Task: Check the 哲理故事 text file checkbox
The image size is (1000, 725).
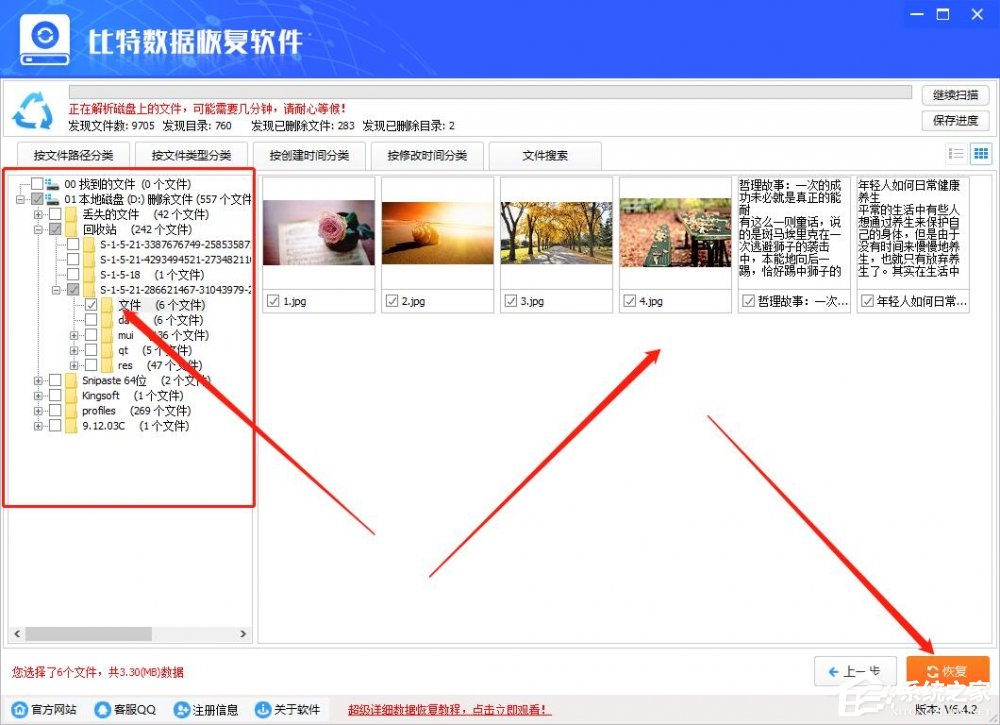Action: point(748,300)
